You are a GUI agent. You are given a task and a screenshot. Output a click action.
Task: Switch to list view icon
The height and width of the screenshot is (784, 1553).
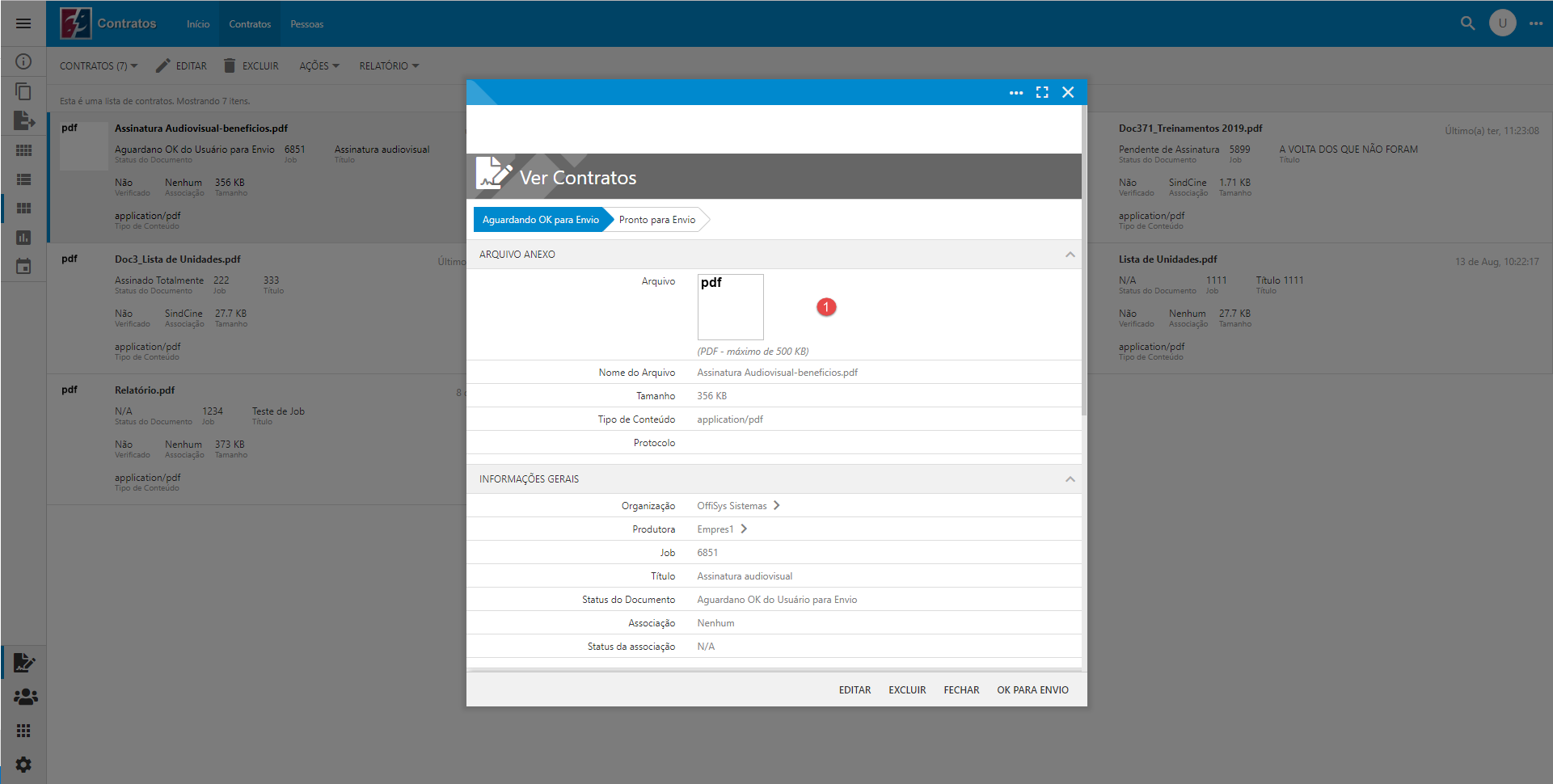pyautogui.click(x=23, y=179)
